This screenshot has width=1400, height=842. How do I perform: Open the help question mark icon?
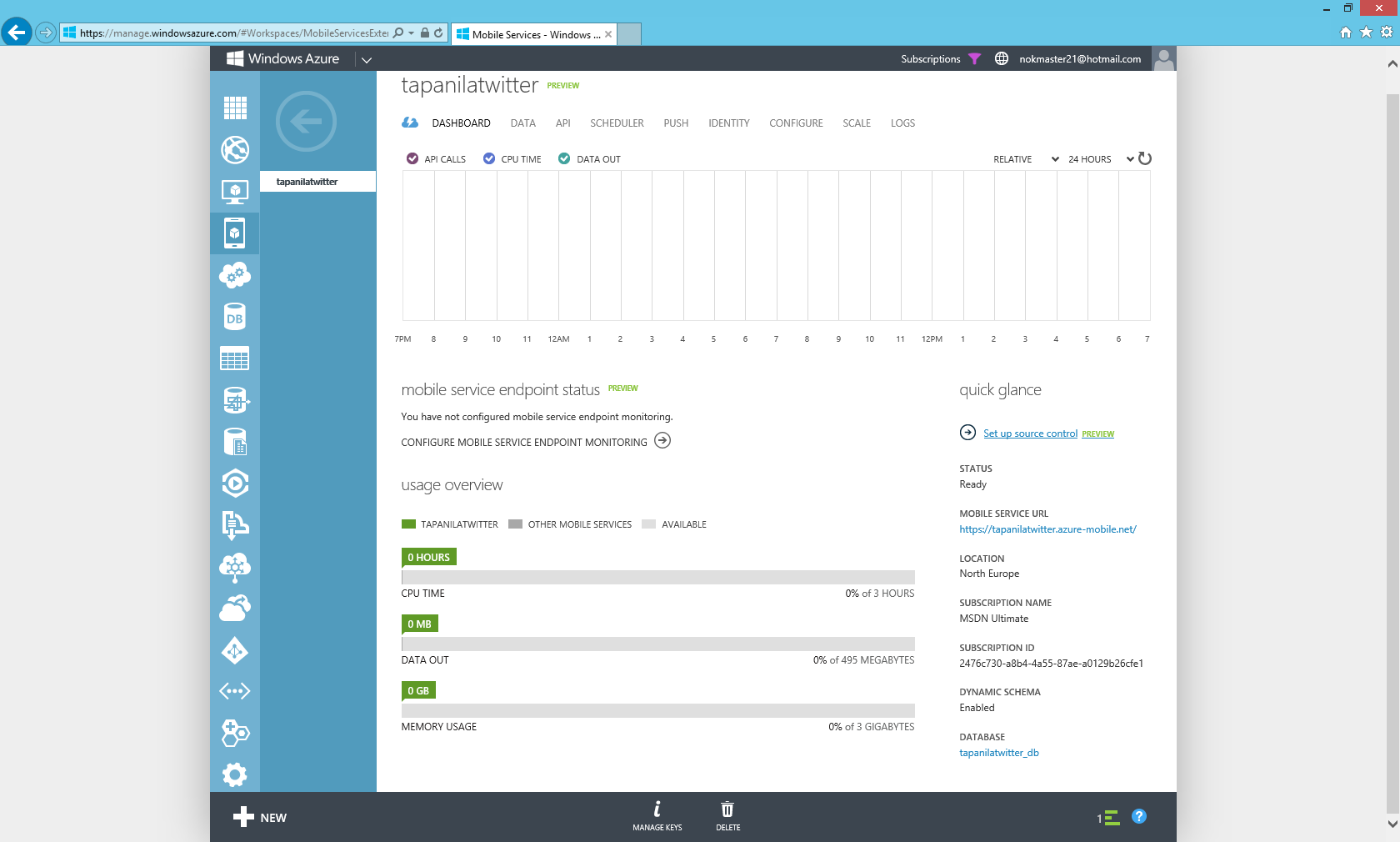(1139, 817)
